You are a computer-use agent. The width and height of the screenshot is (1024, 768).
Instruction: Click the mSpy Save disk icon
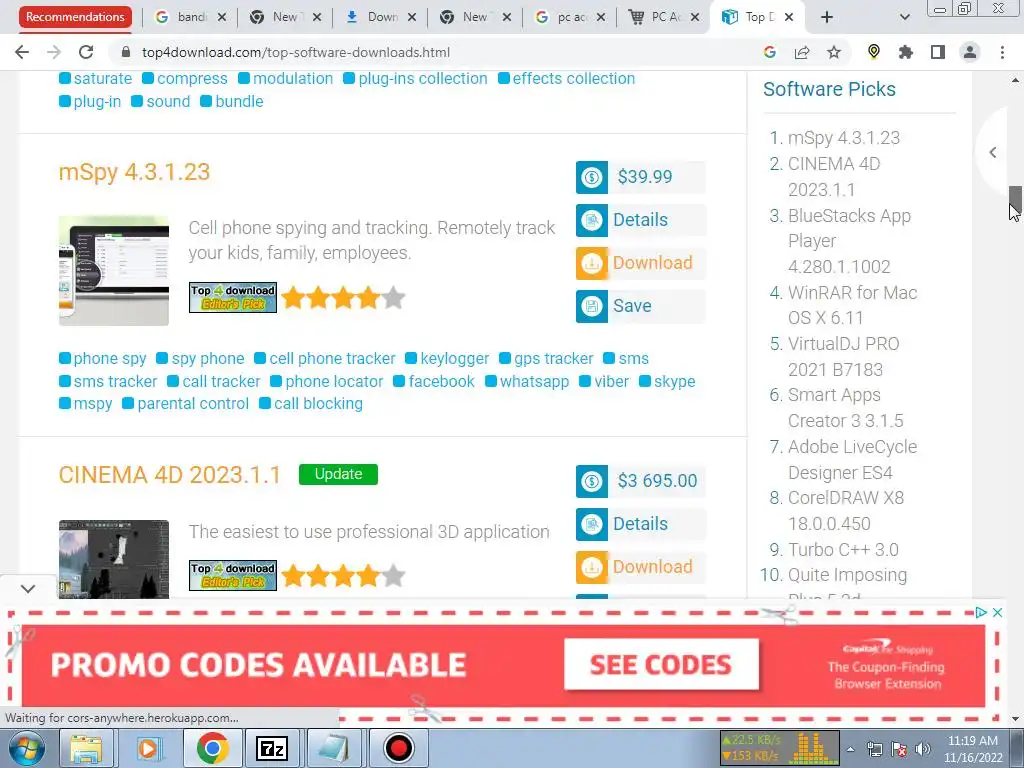pyautogui.click(x=592, y=306)
